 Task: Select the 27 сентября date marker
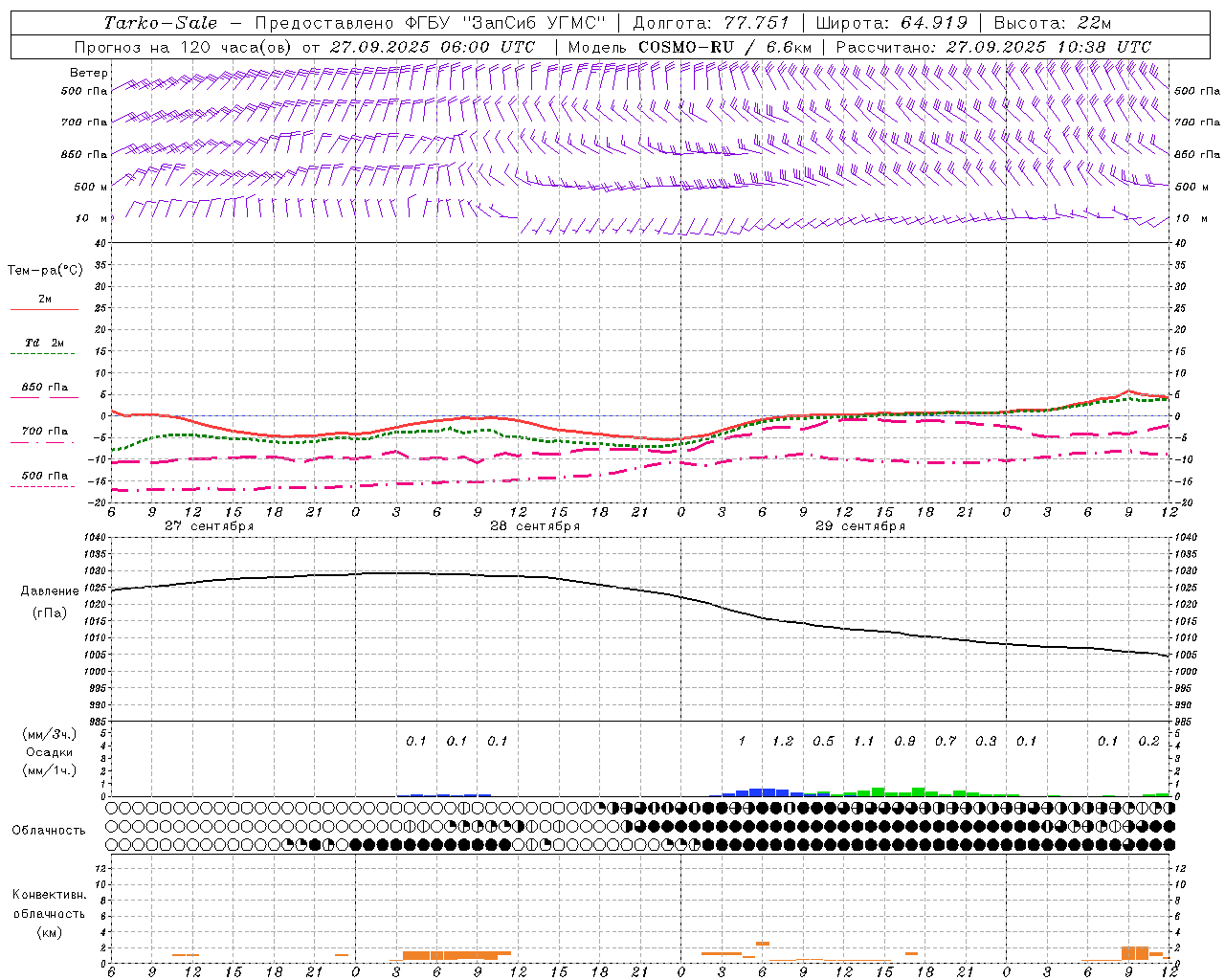point(209,526)
